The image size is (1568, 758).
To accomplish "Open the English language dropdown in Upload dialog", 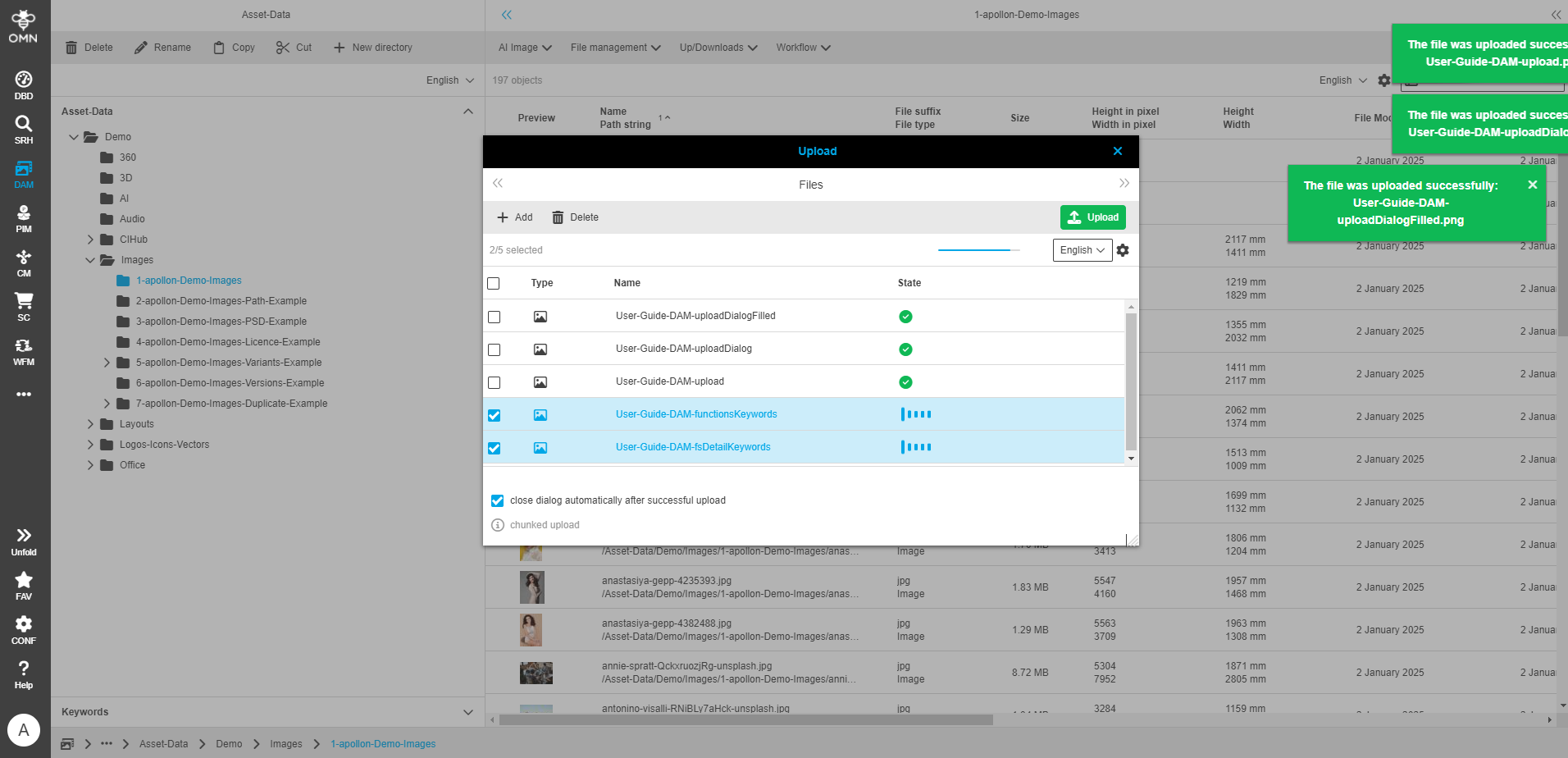I will [x=1082, y=250].
